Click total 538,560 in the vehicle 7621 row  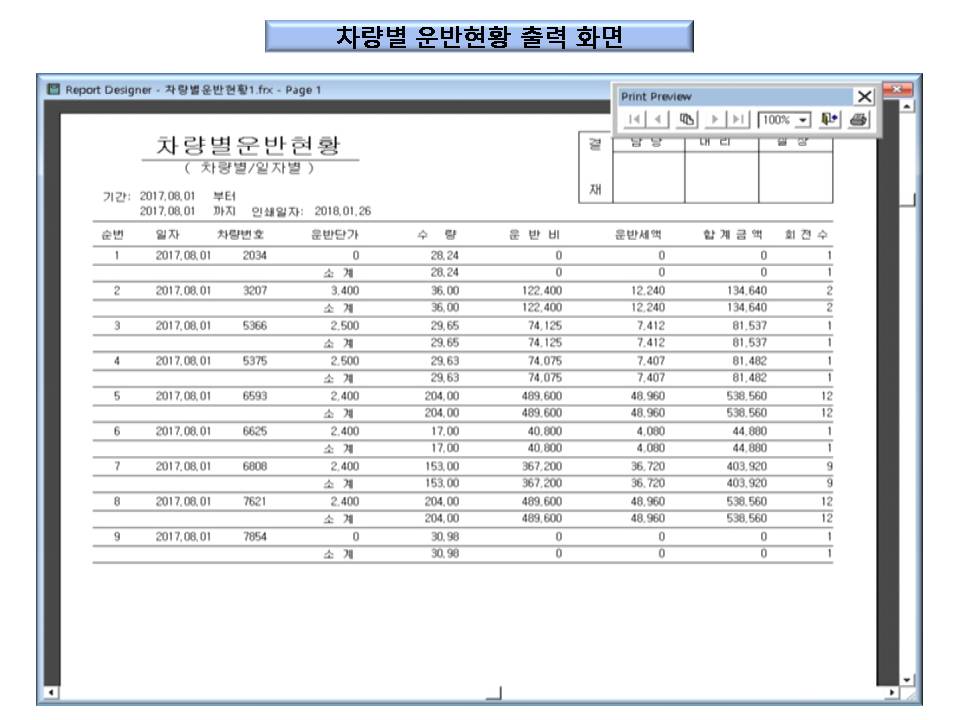(746, 501)
